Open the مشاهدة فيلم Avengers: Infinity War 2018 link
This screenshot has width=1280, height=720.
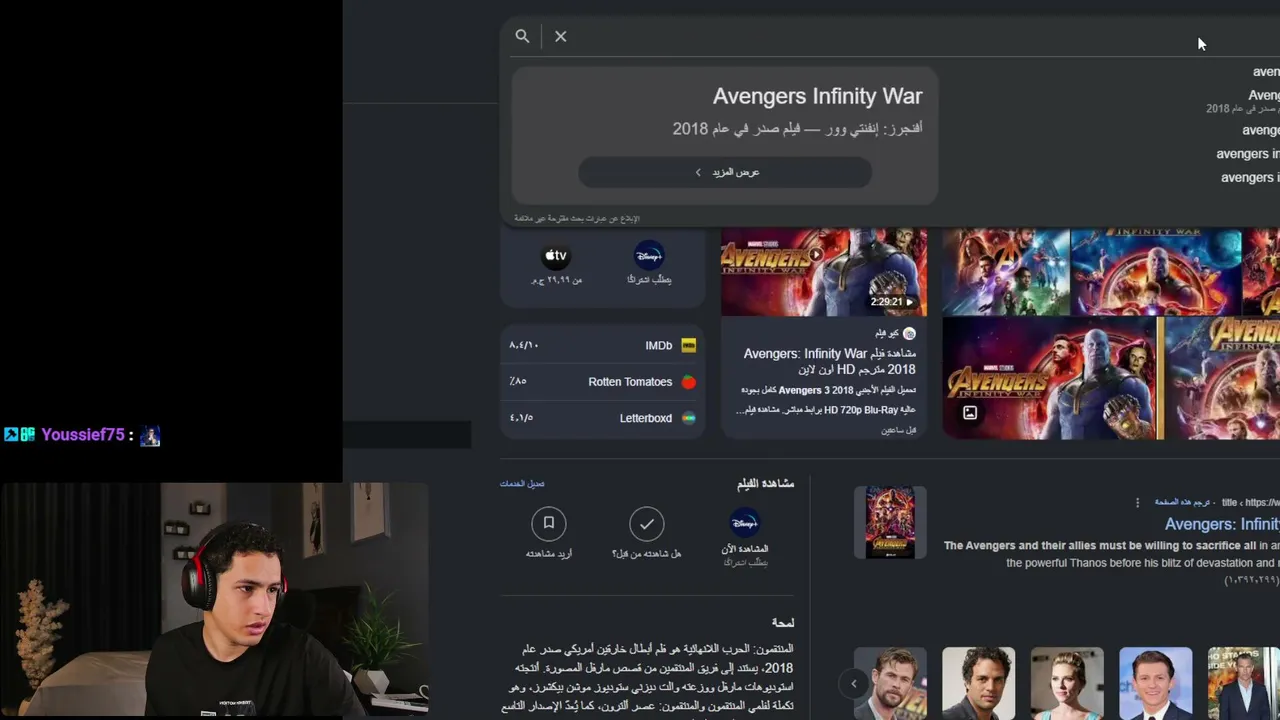pyautogui.click(x=829, y=361)
